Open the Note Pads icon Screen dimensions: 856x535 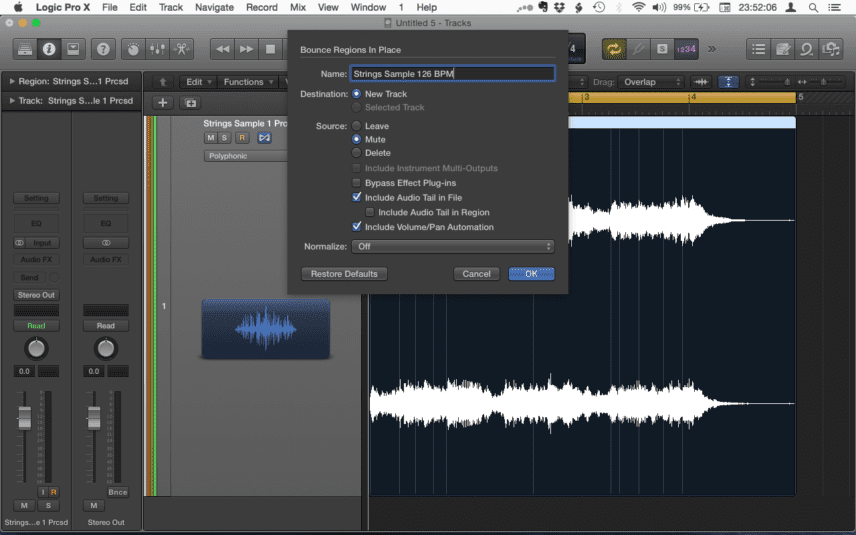pos(782,49)
